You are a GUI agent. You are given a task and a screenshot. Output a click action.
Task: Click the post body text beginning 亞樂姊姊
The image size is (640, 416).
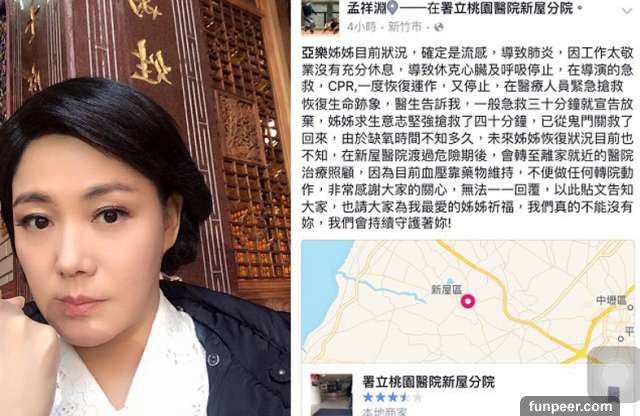click(467, 138)
